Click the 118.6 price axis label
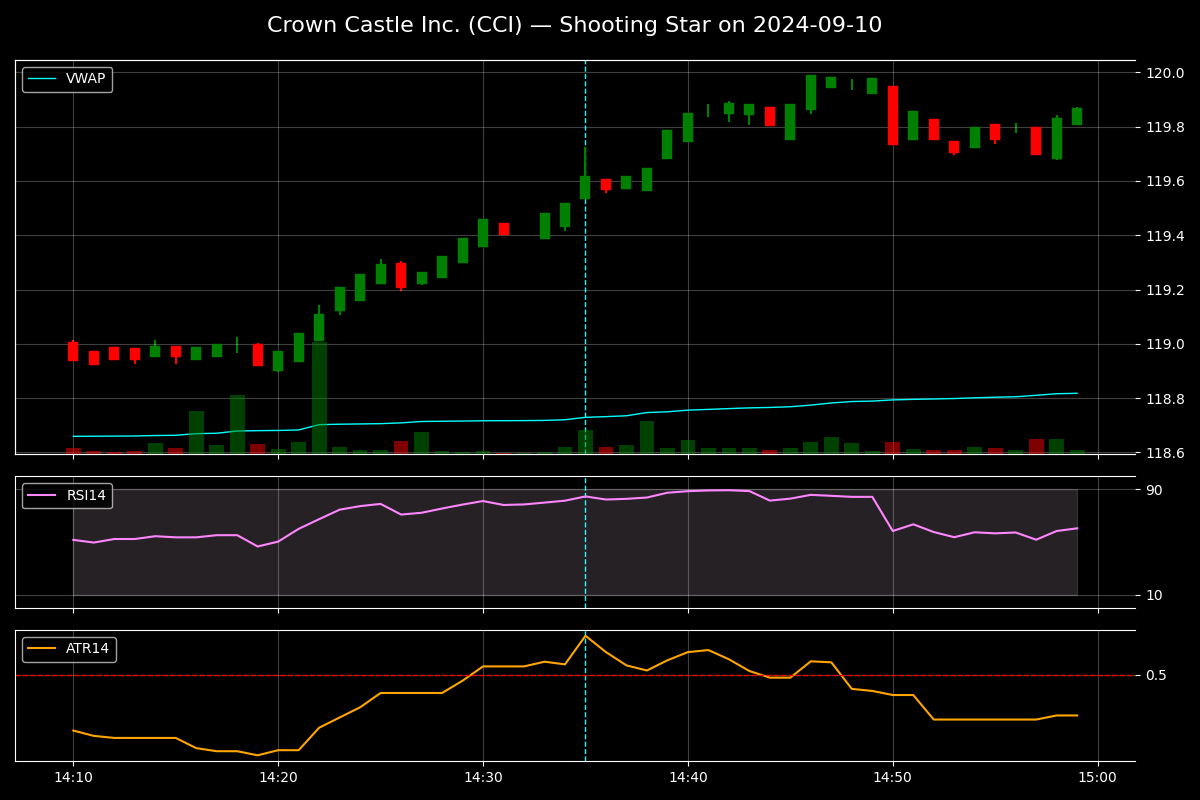Screen dimensions: 1200x800 (x=1164, y=453)
